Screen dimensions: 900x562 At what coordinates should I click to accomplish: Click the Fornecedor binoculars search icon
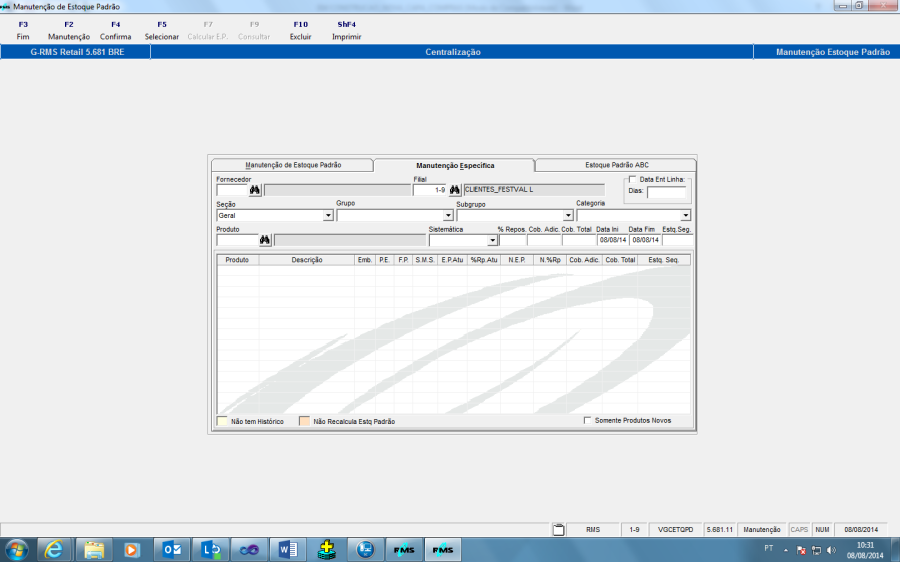point(254,190)
